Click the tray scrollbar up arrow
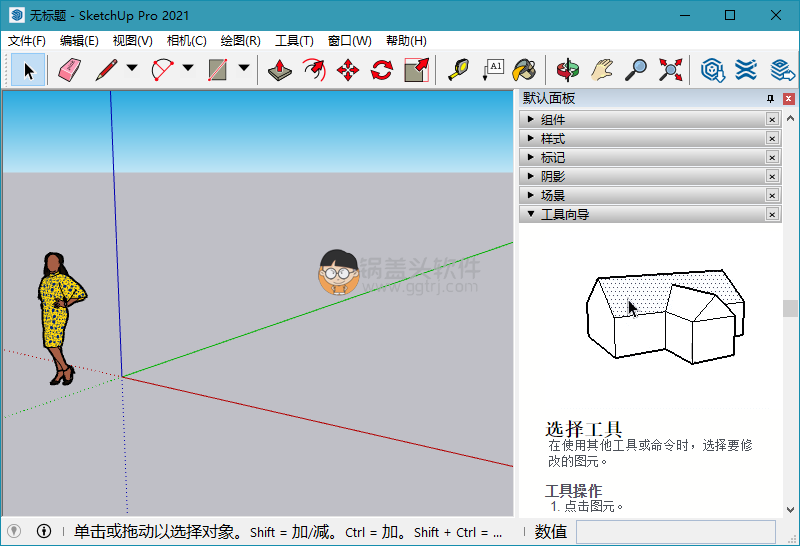This screenshot has width=800, height=546. tap(791, 118)
